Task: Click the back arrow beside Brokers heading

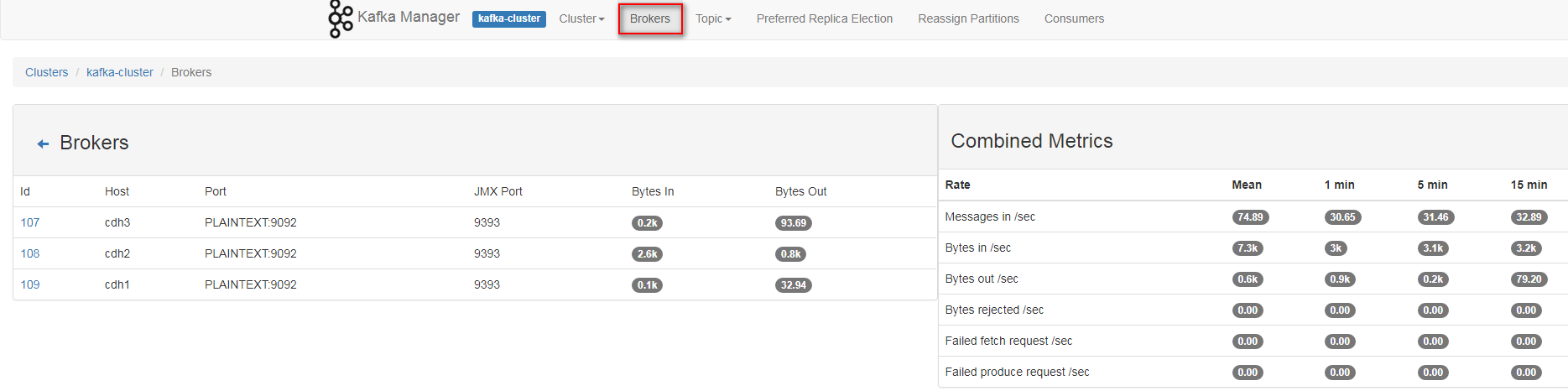Action: [43, 144]
